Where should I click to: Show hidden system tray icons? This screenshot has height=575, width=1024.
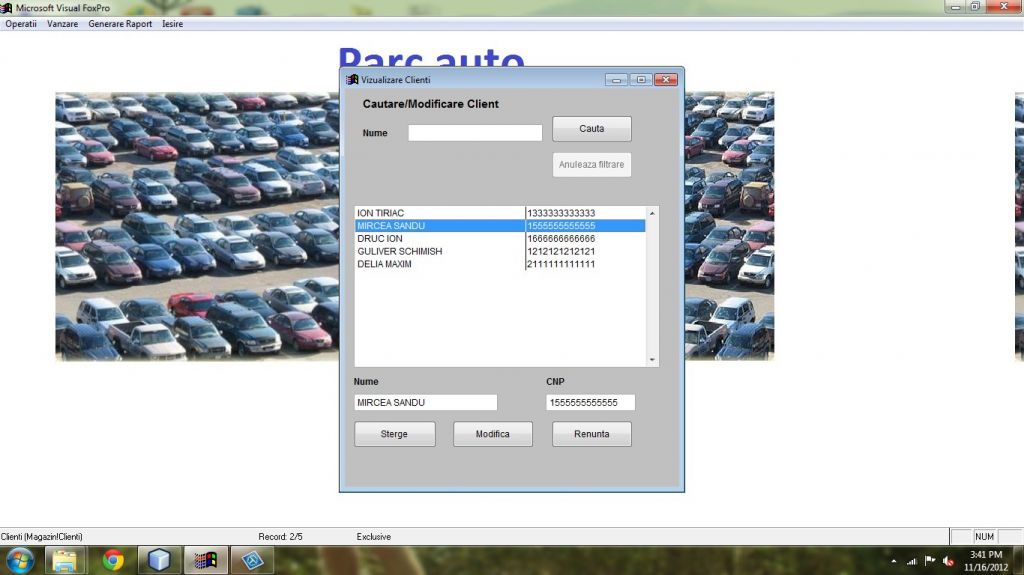click(x=892, y=561)
